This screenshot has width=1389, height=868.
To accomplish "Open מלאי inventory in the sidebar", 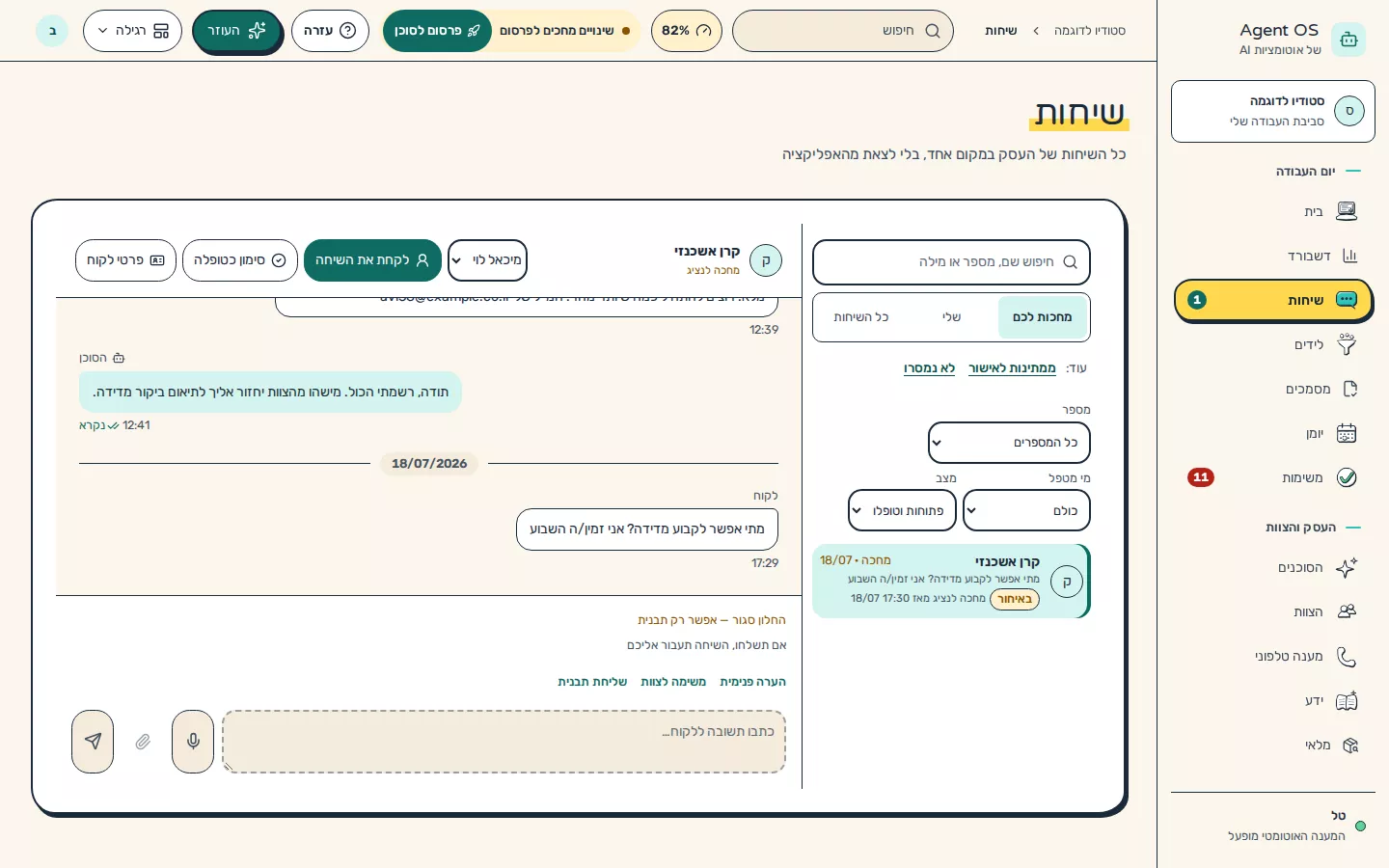I will 1273,745.
